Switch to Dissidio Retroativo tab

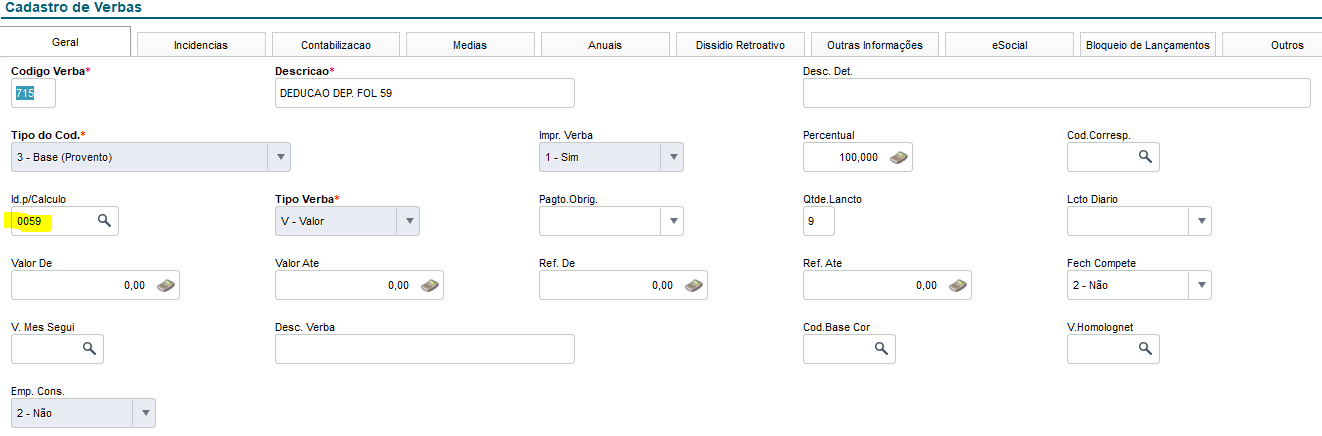tap(740, 45)
